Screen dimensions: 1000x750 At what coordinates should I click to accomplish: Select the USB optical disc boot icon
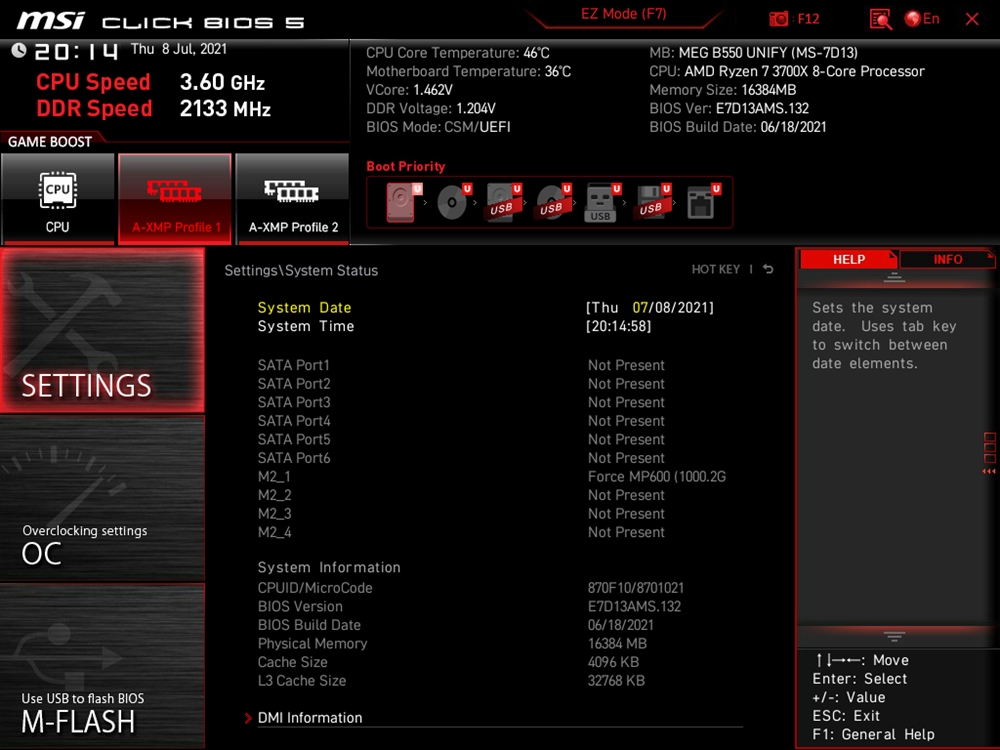click(x=554, y=203)
